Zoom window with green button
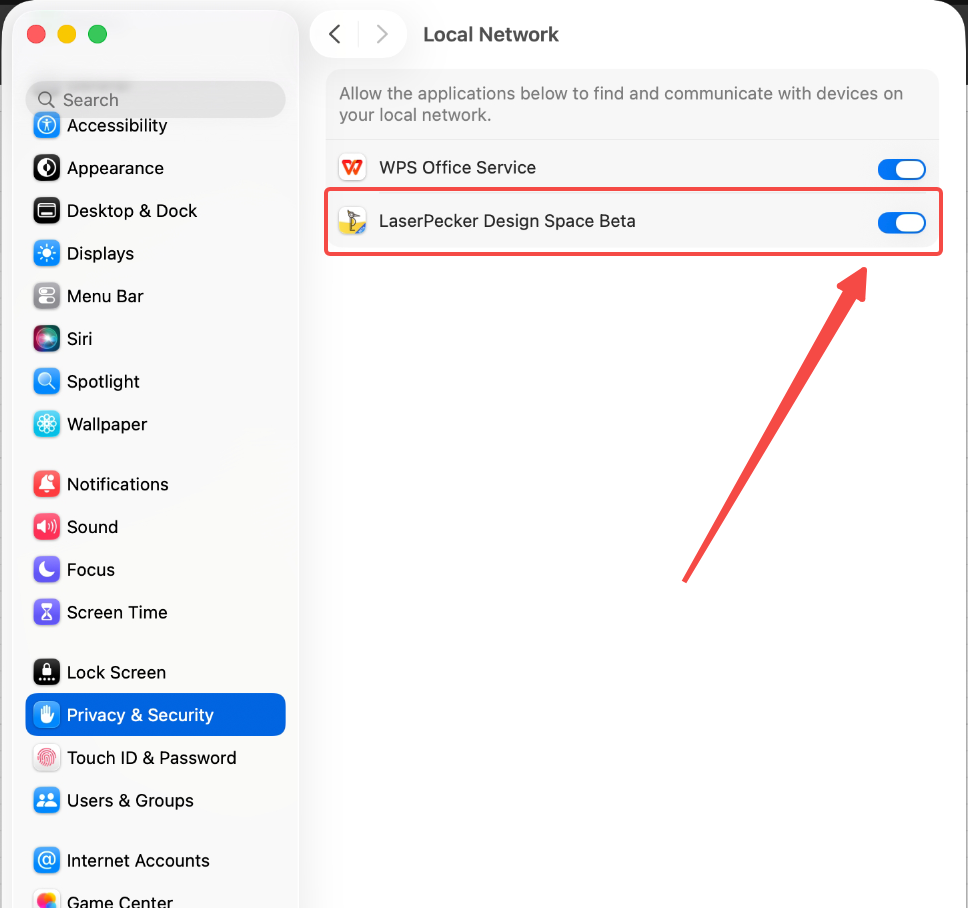This screenshot has width=968, height=908. tap(98, 34)
